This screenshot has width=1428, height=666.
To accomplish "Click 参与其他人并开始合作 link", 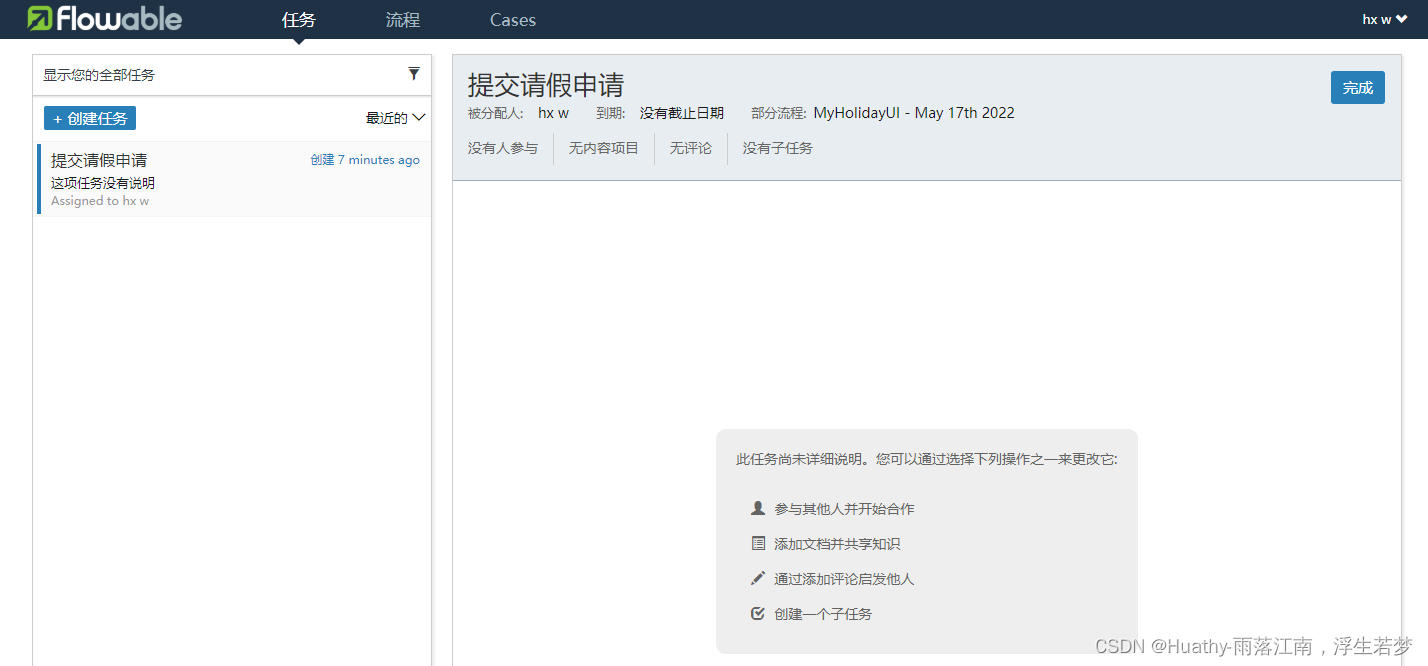I will pyautogui.click(x=844, y=509).
